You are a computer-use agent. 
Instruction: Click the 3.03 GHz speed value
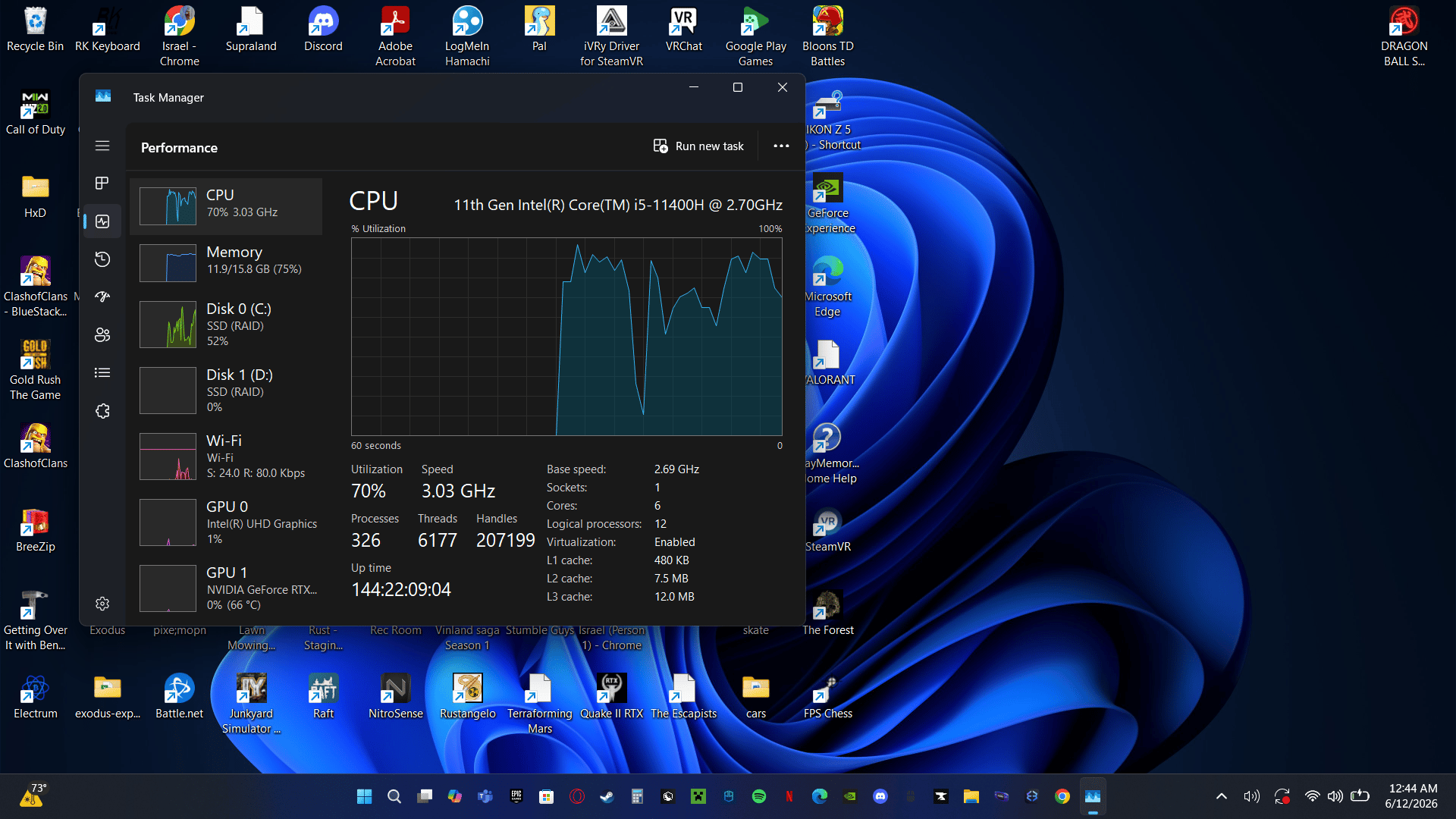click(x=458, y=491)
